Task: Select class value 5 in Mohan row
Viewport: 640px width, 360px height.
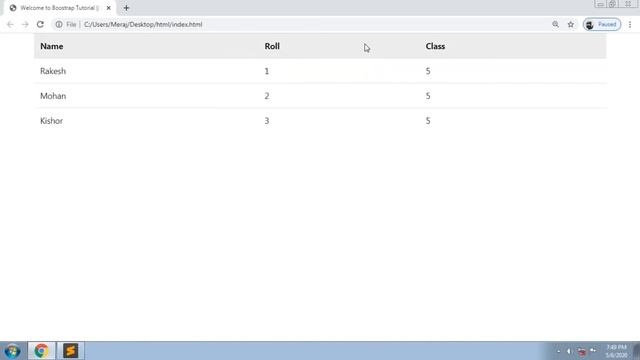Action: pyautogui.click(x=428, y=96)
